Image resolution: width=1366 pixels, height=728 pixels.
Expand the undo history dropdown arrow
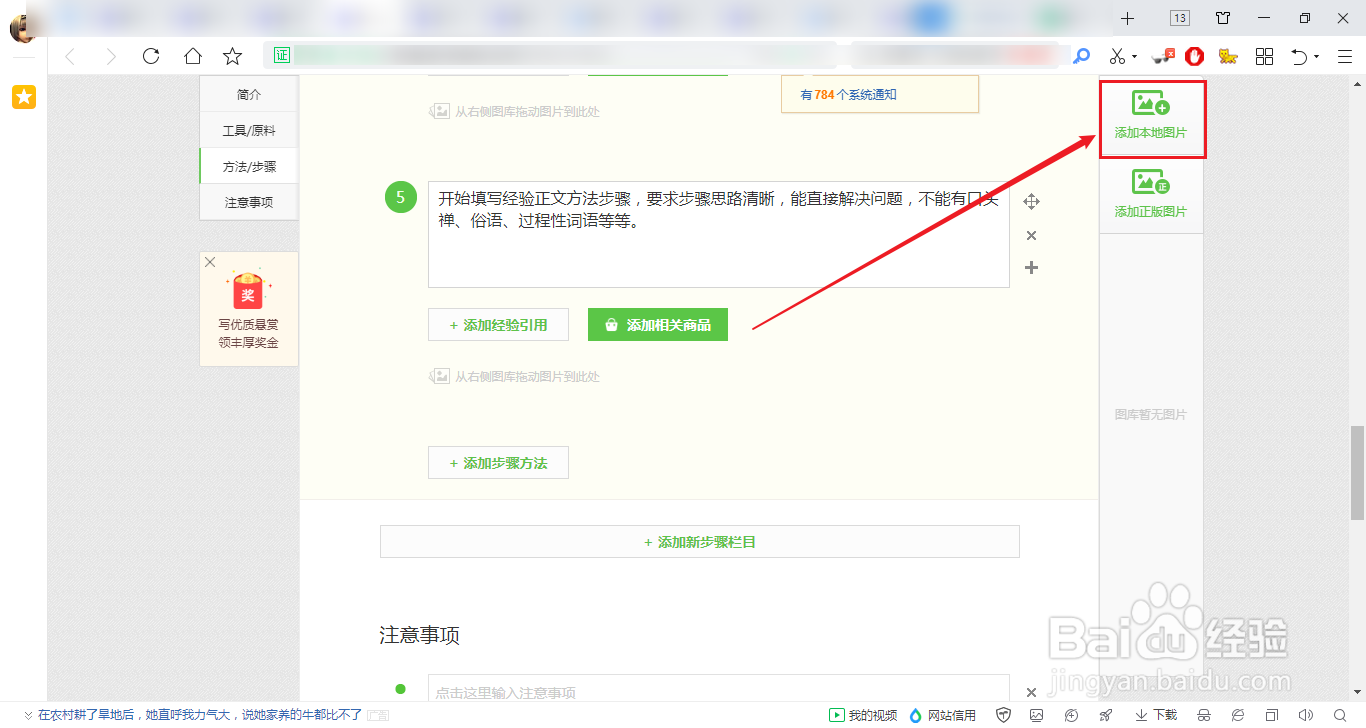point(1318,57)
